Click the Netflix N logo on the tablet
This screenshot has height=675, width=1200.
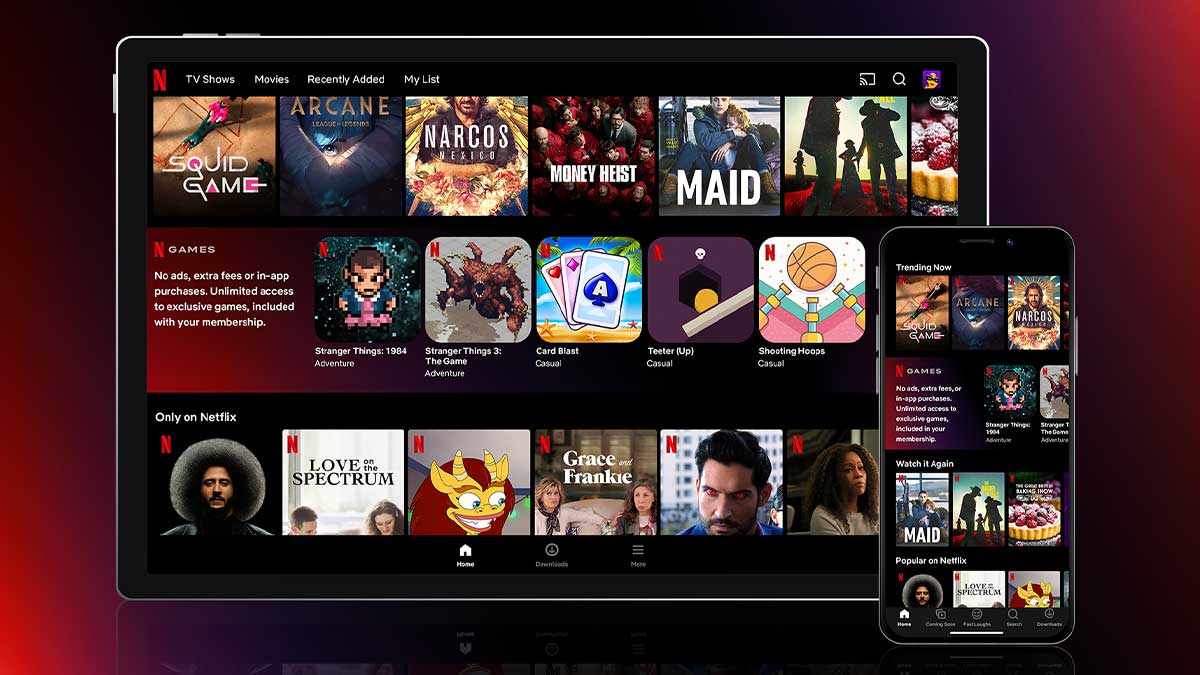click(160, 79)
